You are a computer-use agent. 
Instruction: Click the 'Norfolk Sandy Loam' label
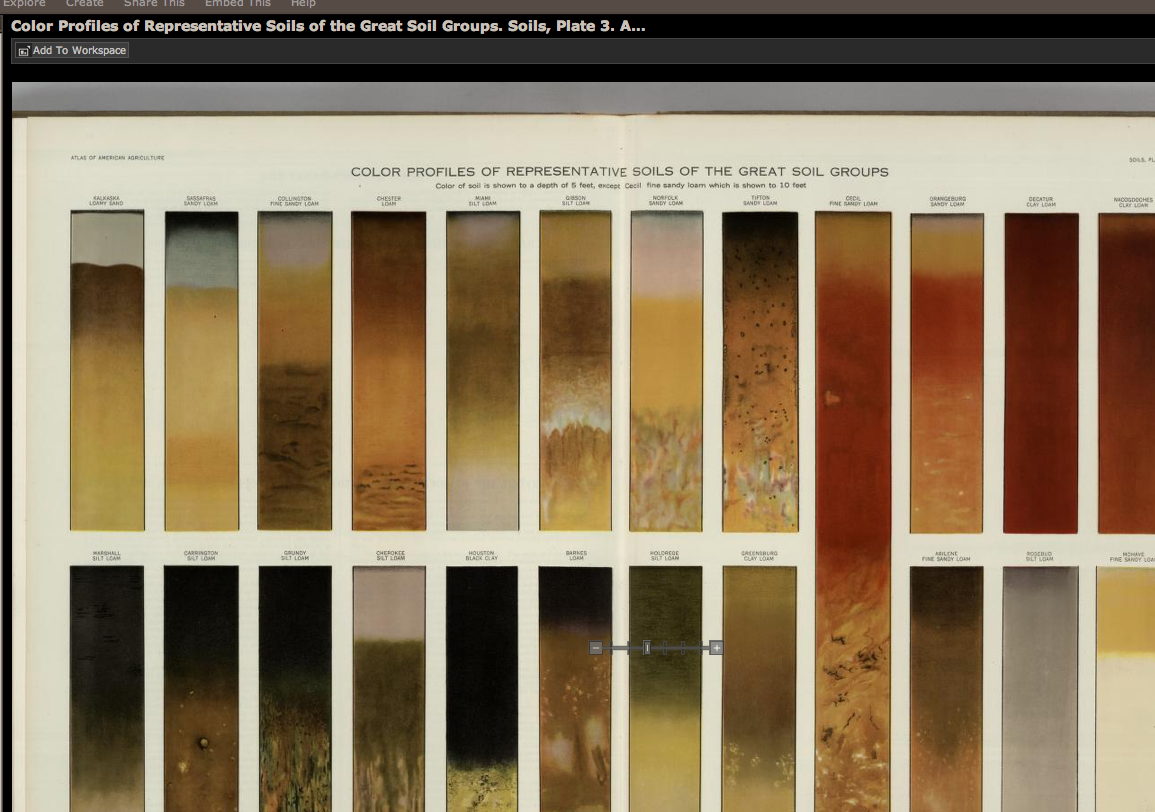click(x=665, y=200)
